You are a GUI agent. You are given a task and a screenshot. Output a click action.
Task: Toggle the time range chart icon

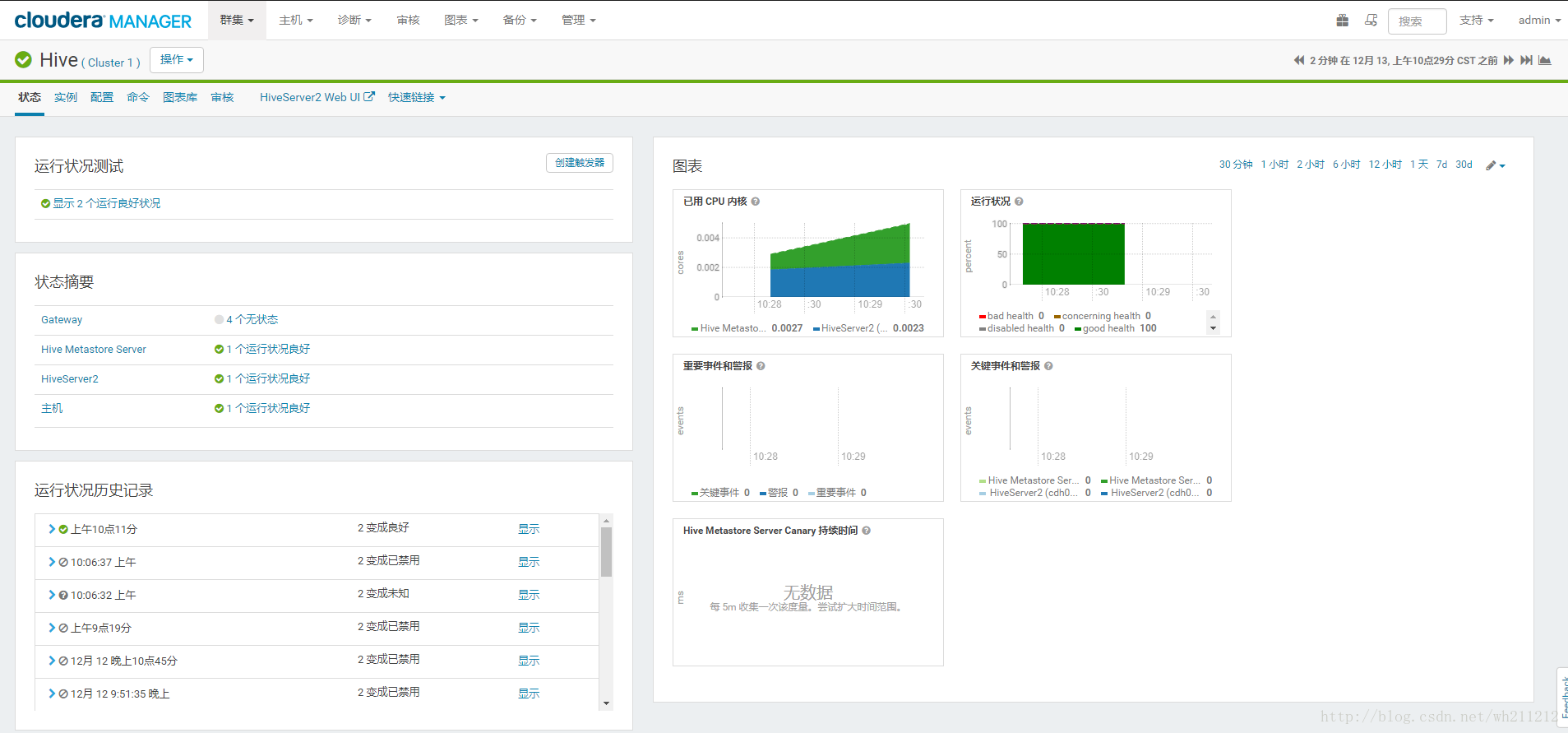(1545, 60)
